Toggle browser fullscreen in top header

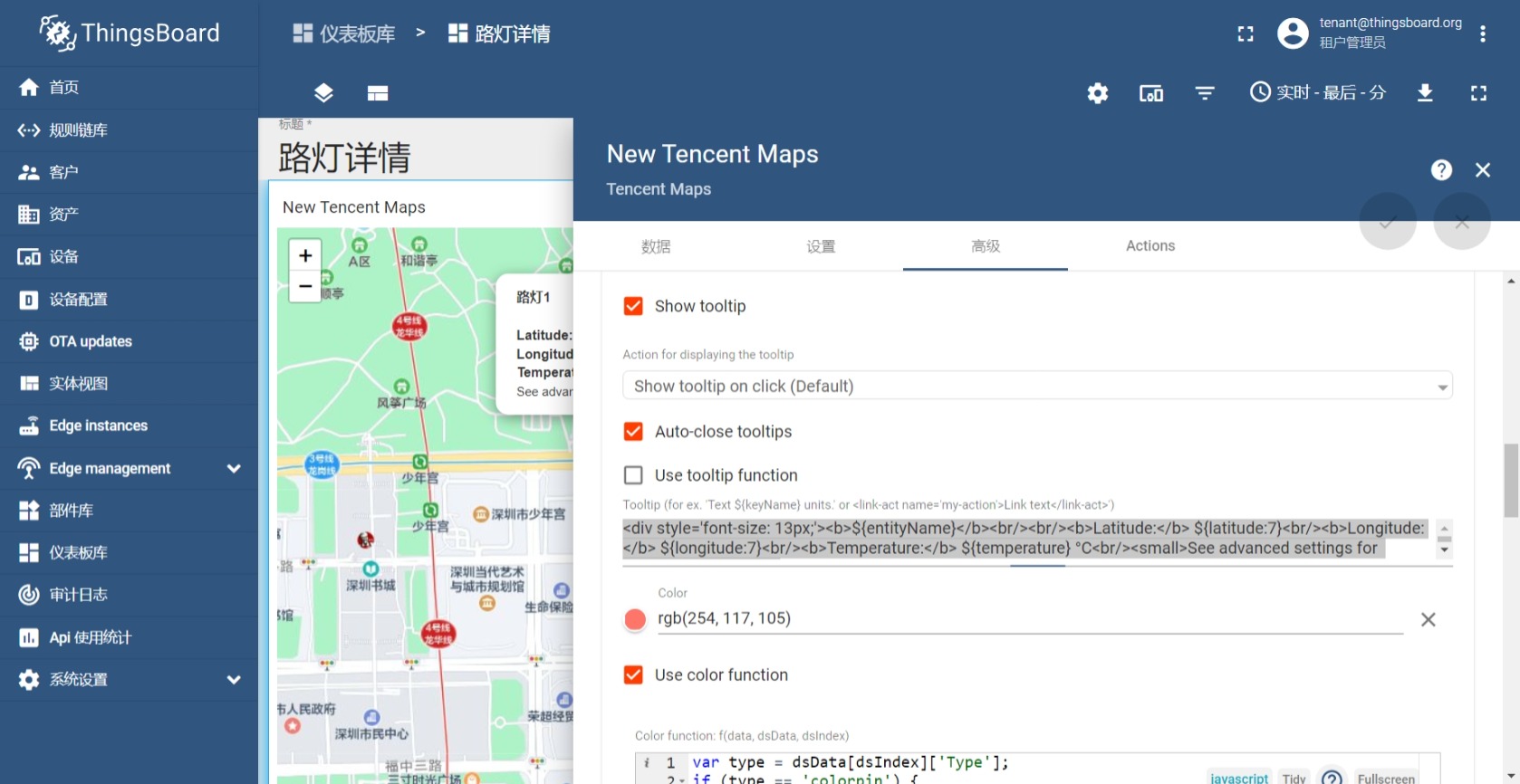pyautogui.click(x=1246, y=34)
